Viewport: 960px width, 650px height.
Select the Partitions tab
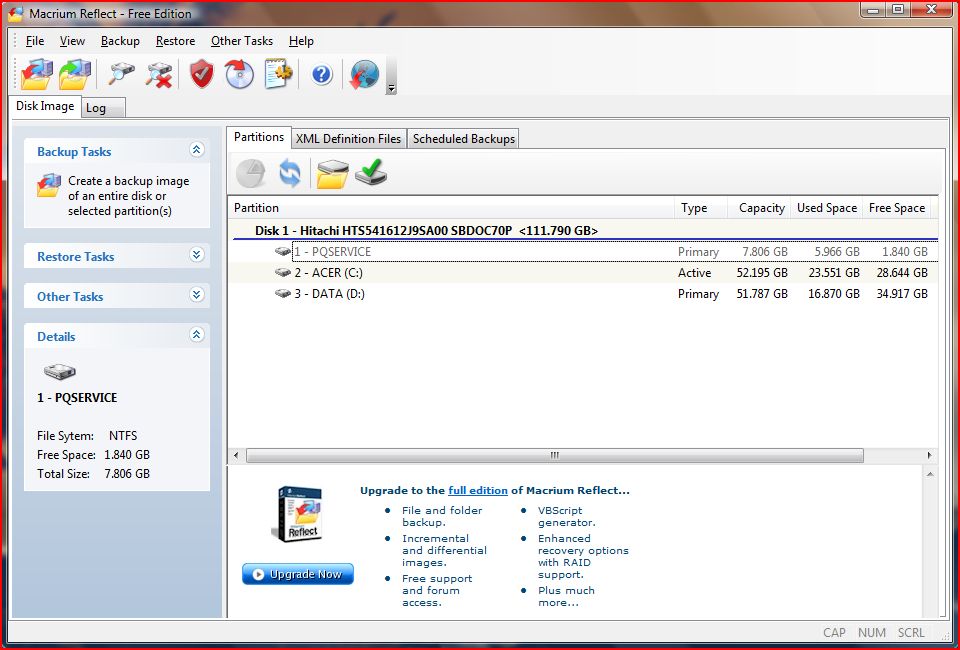pyautogui.click(x=259, y=137)
